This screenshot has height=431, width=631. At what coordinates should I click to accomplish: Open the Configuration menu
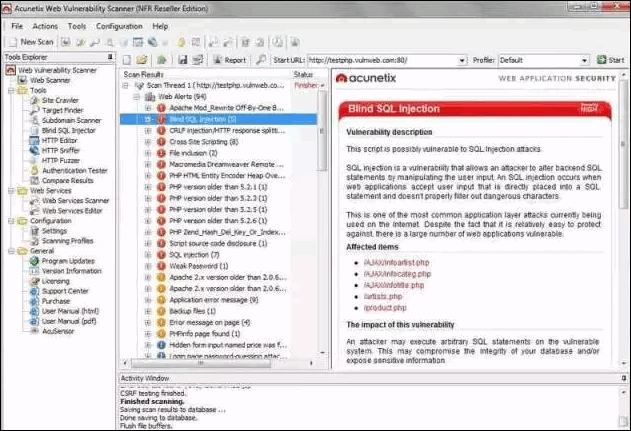click(x=119, y=26)
